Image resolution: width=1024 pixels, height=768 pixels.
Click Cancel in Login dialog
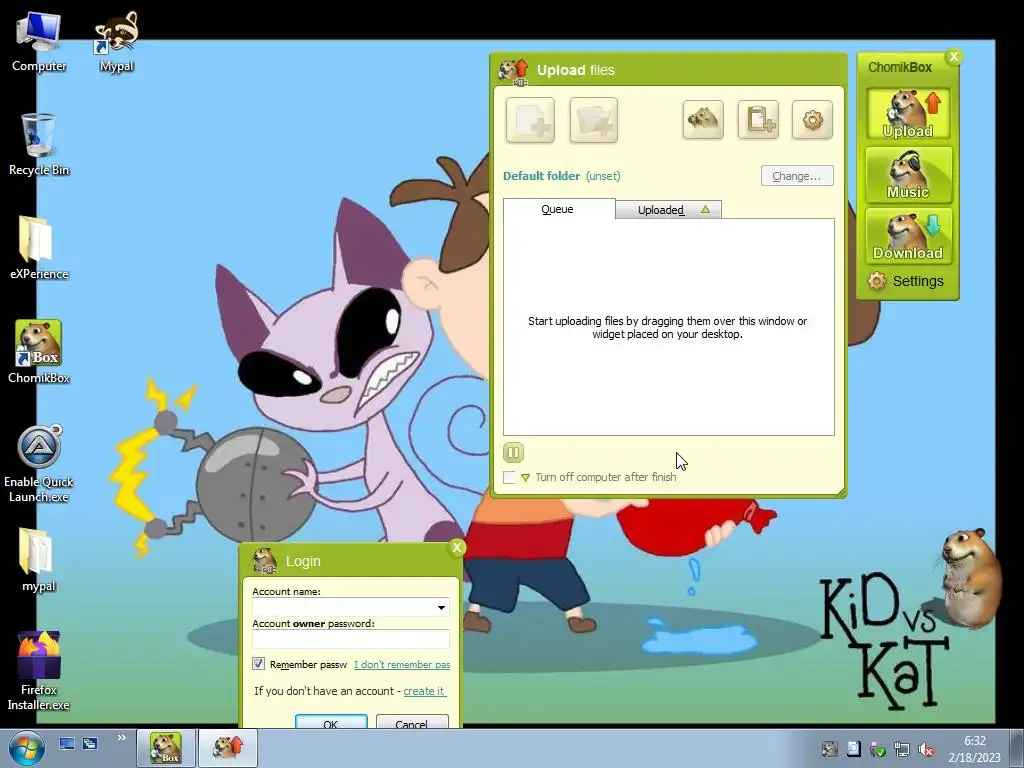[x=412, y=722]
